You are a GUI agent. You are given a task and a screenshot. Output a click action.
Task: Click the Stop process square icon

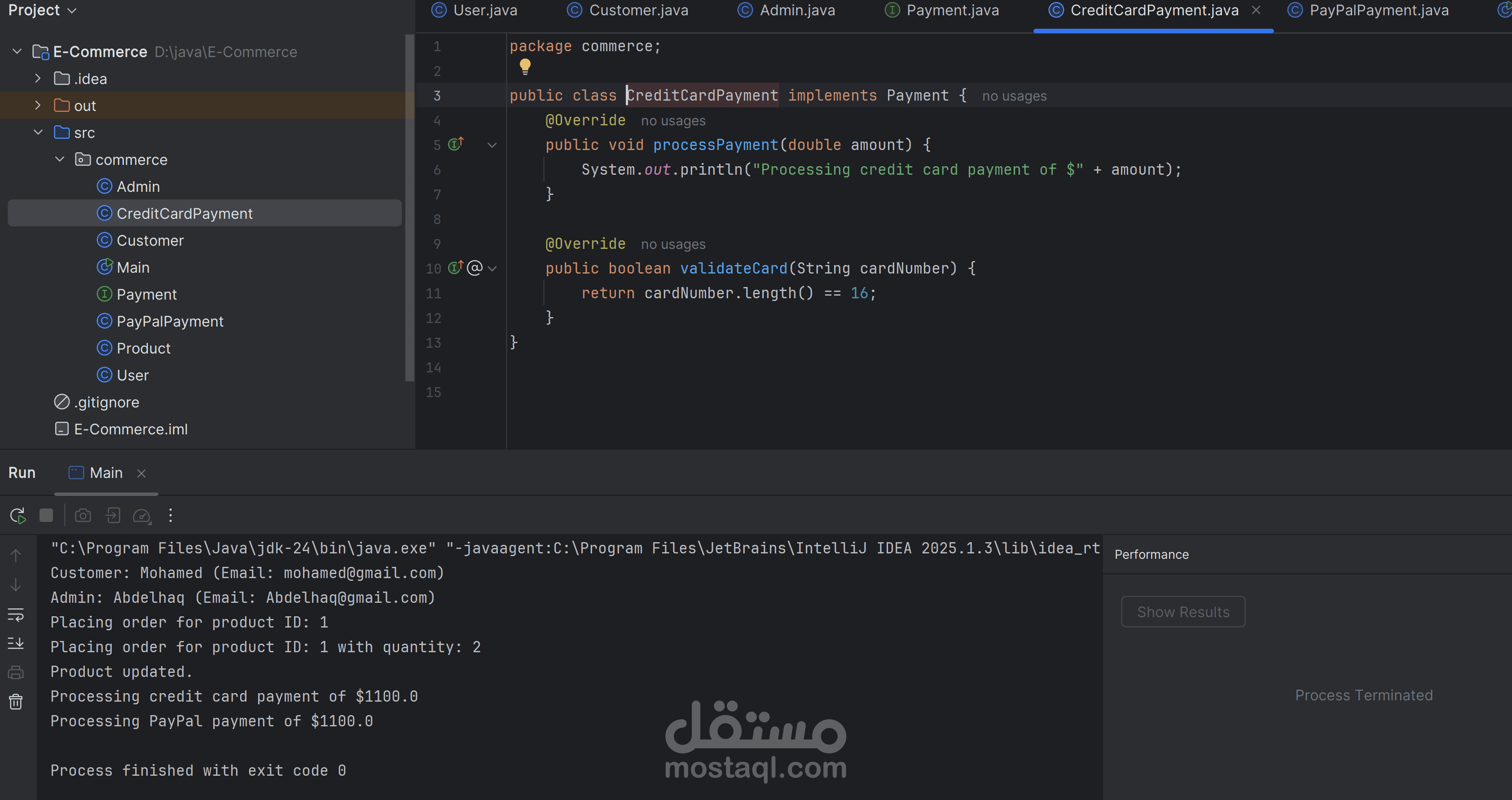[x=46, y=516]
